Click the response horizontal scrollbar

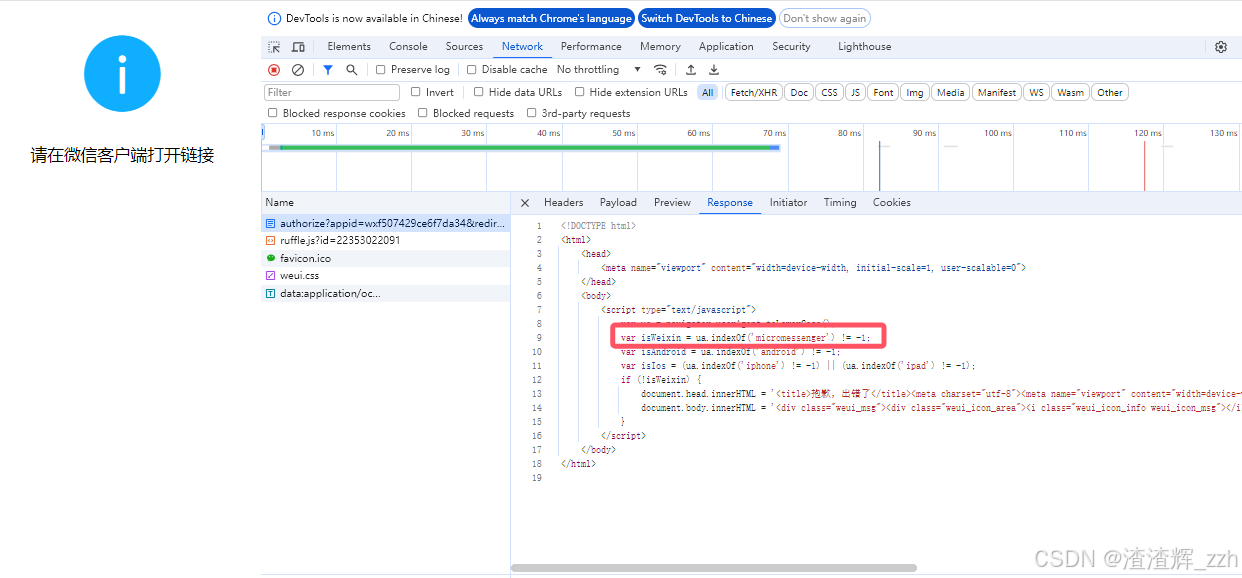coord(714,568)
